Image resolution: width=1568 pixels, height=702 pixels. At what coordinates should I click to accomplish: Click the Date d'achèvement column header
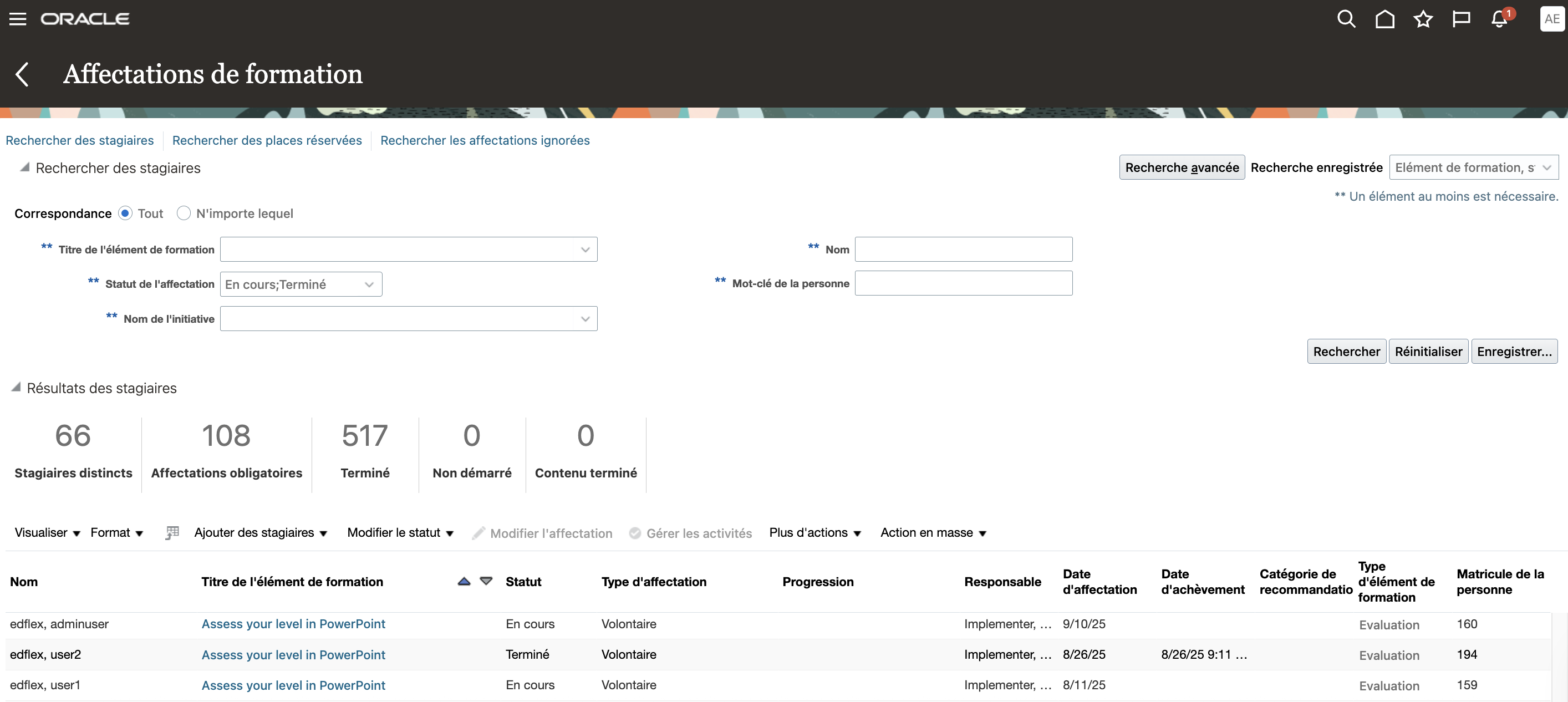pyautogui.click(x=1203, y=582)
